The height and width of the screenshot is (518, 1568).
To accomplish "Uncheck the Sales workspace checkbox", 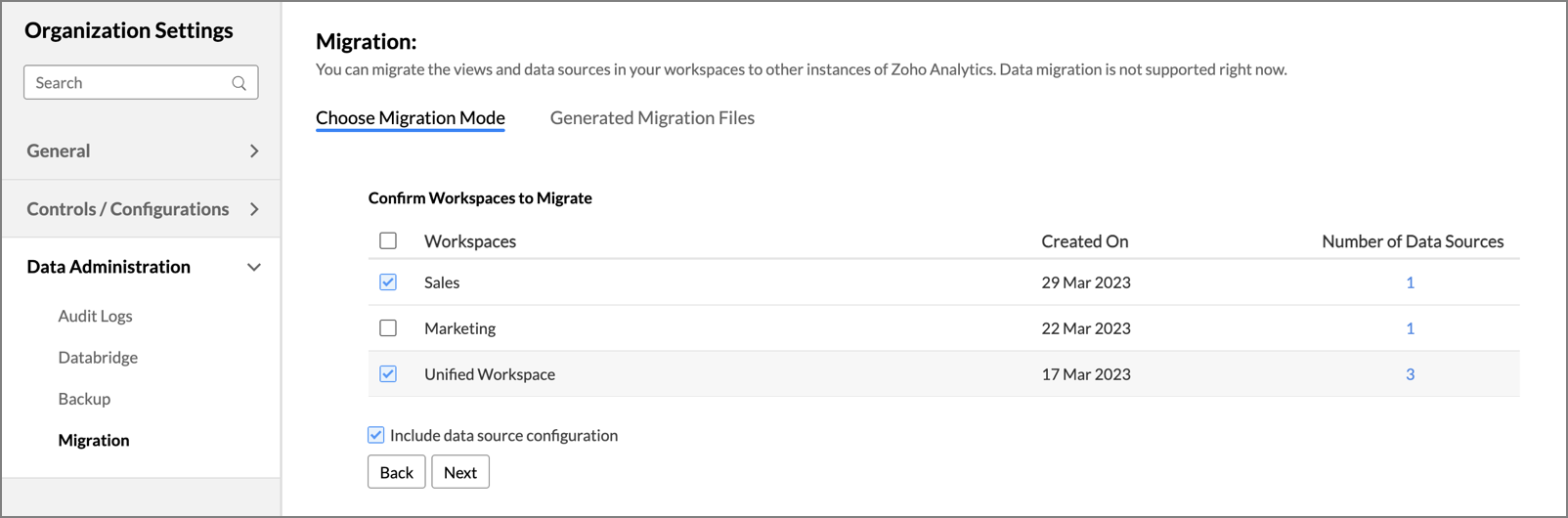I will point(388,282).
